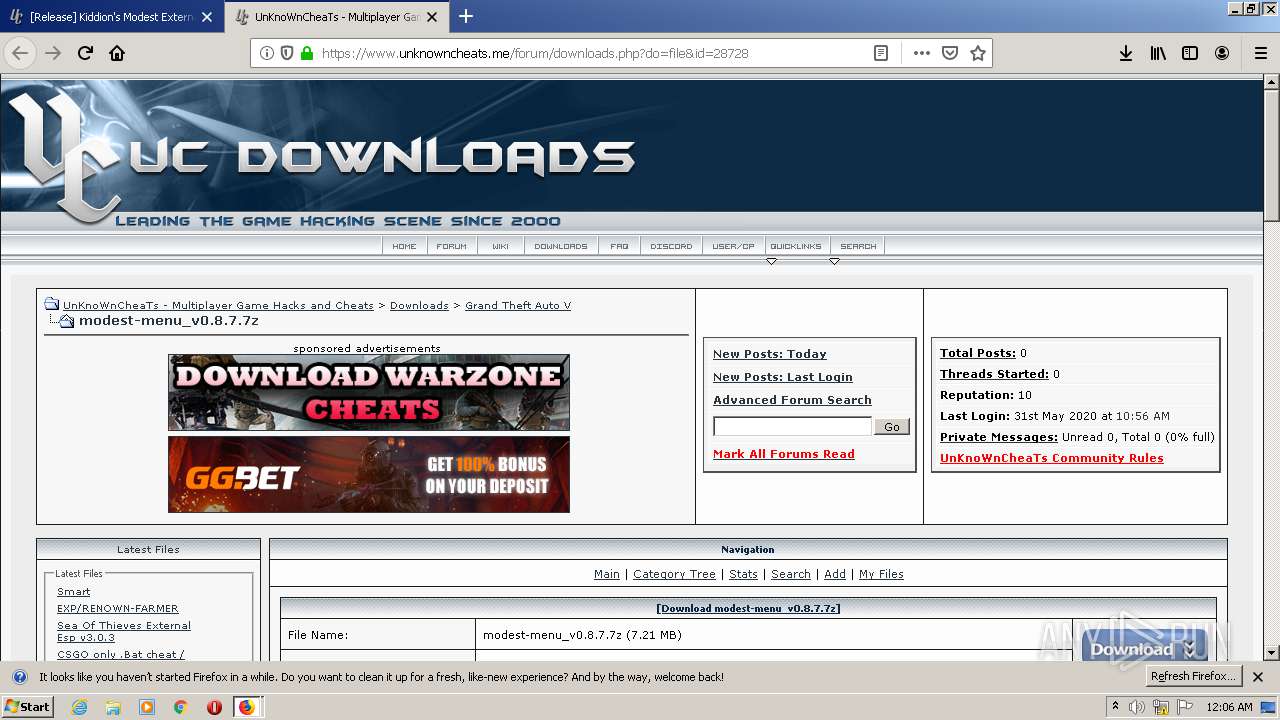This screenshot has width=1280, height=720.
Task: Open the Download Warzone Cheats banner
Action: 369,392
